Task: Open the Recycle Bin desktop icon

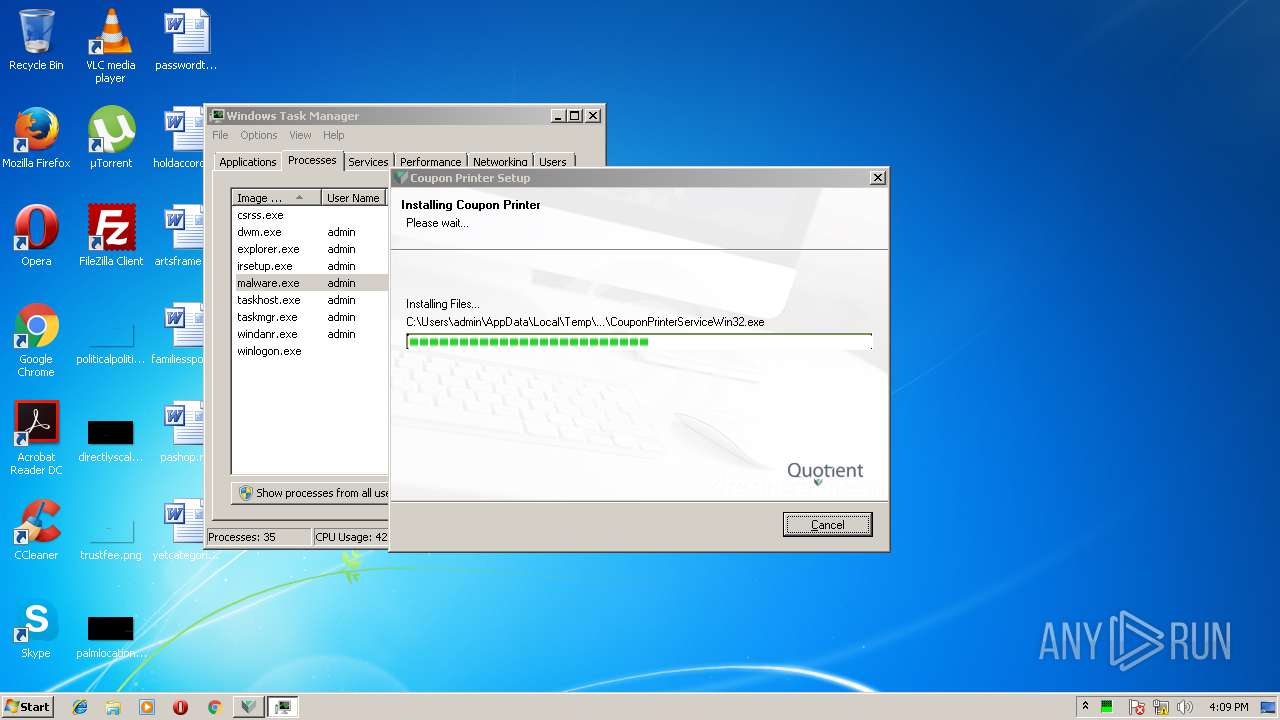Action: coord(36,40)
